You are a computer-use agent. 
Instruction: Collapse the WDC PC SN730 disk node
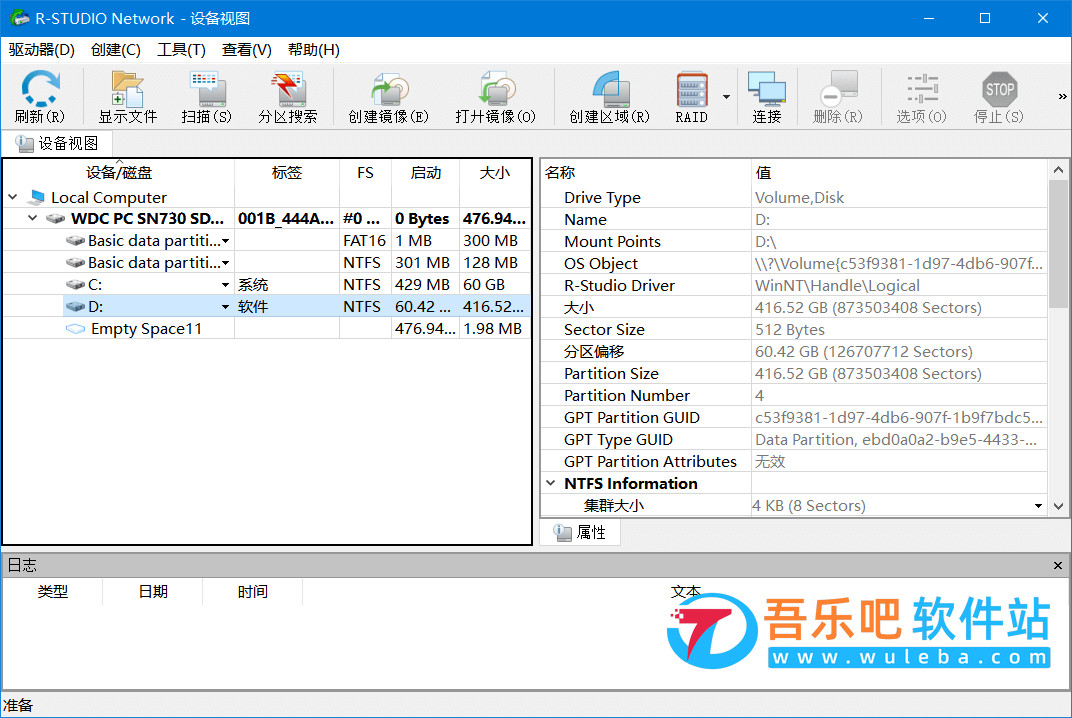pyautogui.click(x=32, y=219)
